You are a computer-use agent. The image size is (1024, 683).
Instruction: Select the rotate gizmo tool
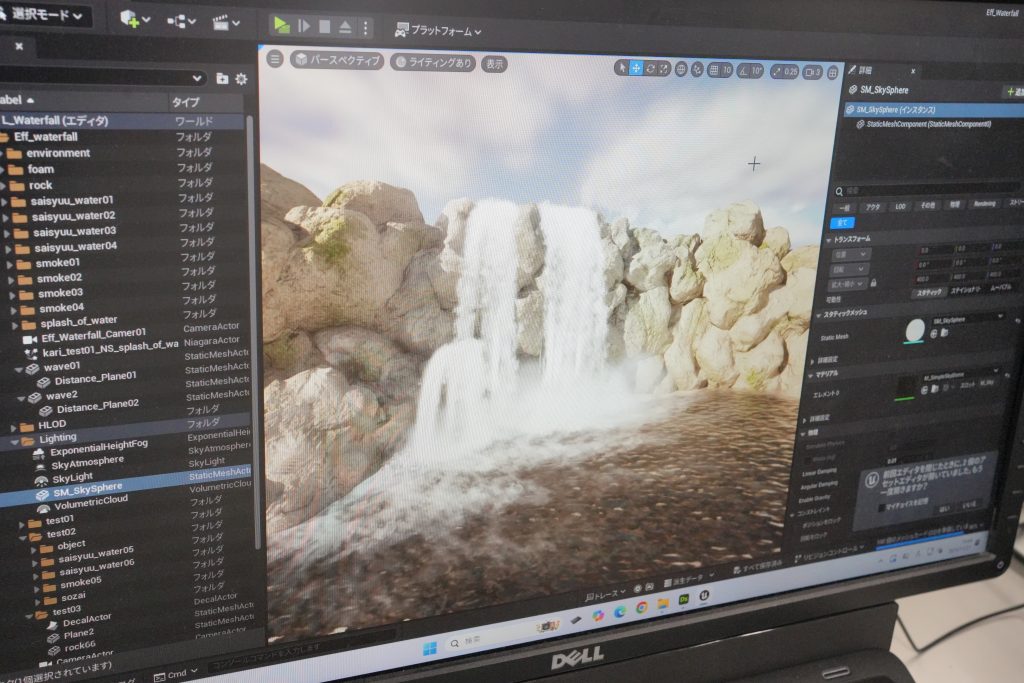pos(651,68)
